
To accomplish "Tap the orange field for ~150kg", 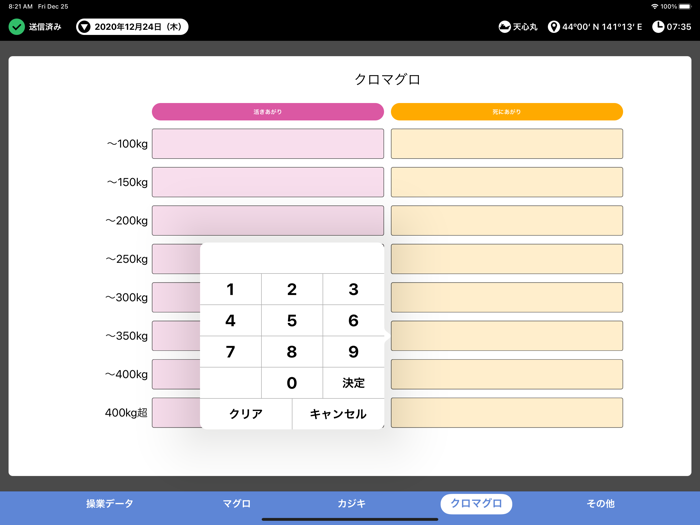I will tap(507, 182).
